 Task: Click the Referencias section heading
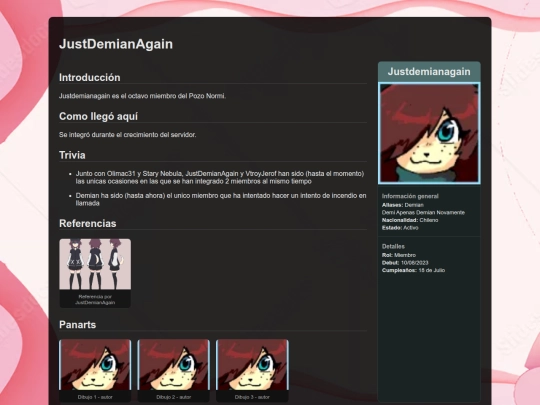click(x=87, y=224)
